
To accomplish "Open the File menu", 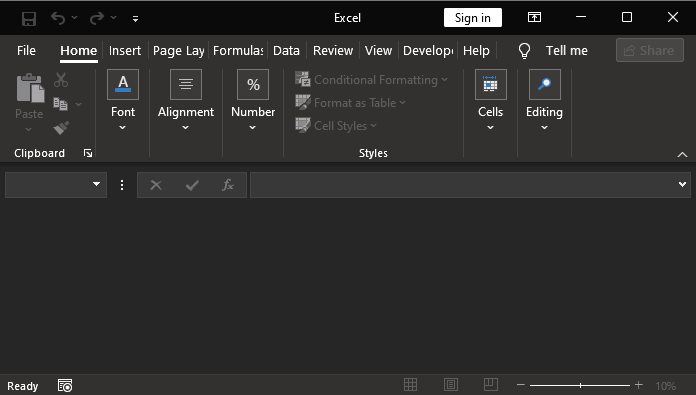I will pos(26,51).
